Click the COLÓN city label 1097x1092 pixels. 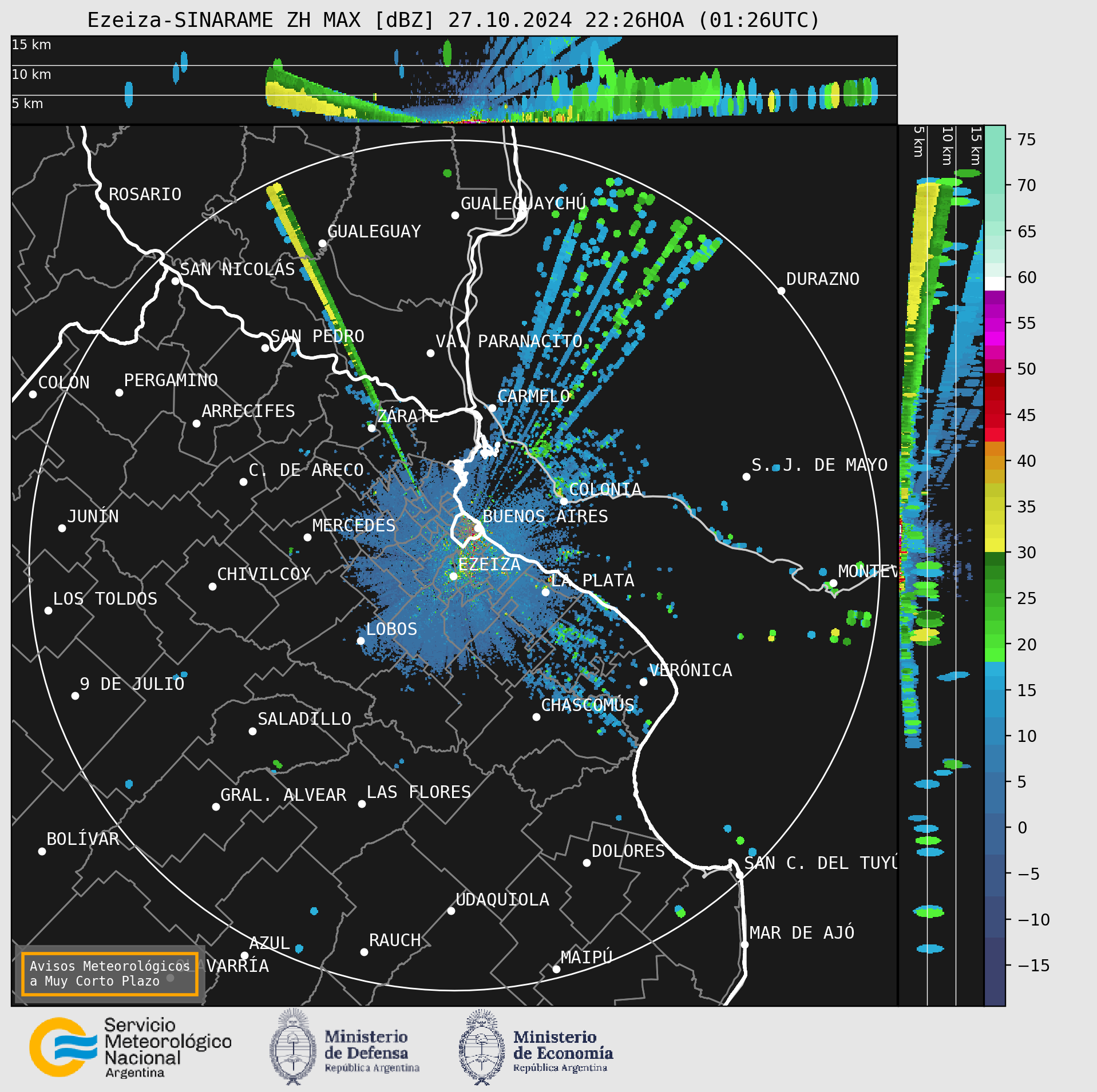click(x=64, y=382)
